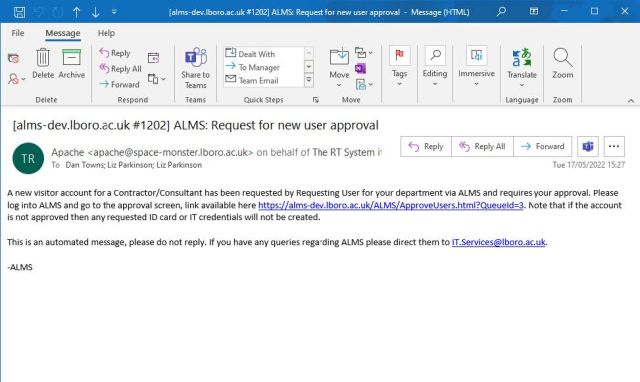The height and width of the screenshot is (382, 640).
Task: Click the reply with Meeting icon
Action: [x=153, y=58]
